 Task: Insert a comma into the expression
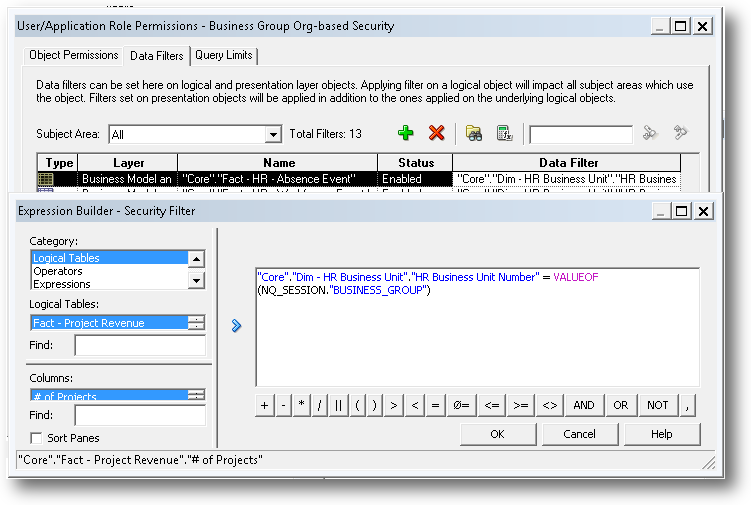(x=687, y=405)
